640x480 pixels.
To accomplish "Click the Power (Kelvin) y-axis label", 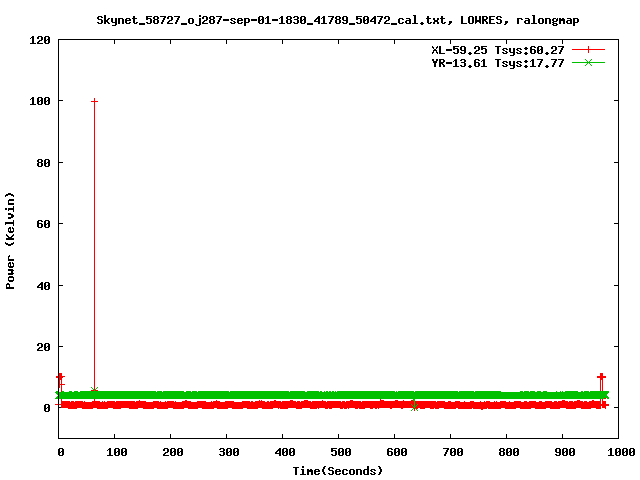I will (x=10, y=241).
